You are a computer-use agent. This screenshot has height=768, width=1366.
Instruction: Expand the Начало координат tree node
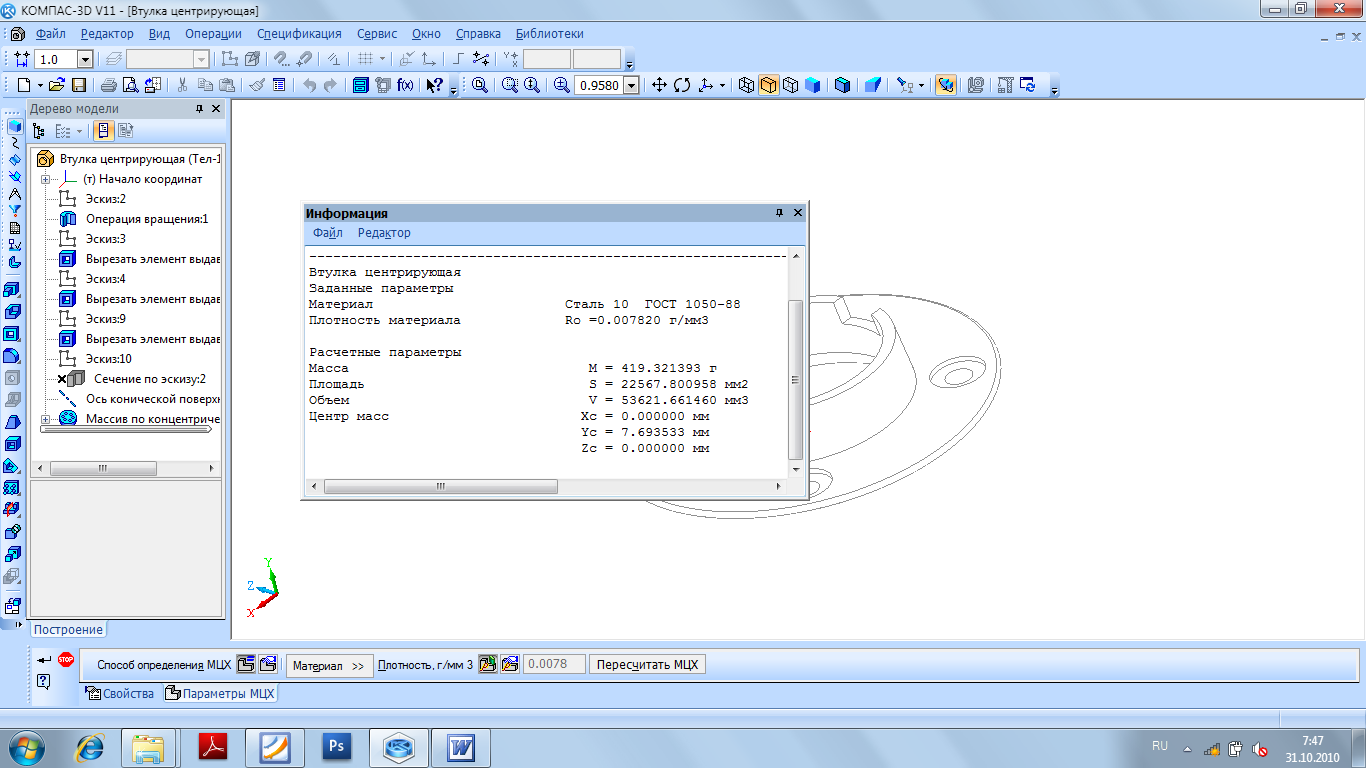(45, 179)
